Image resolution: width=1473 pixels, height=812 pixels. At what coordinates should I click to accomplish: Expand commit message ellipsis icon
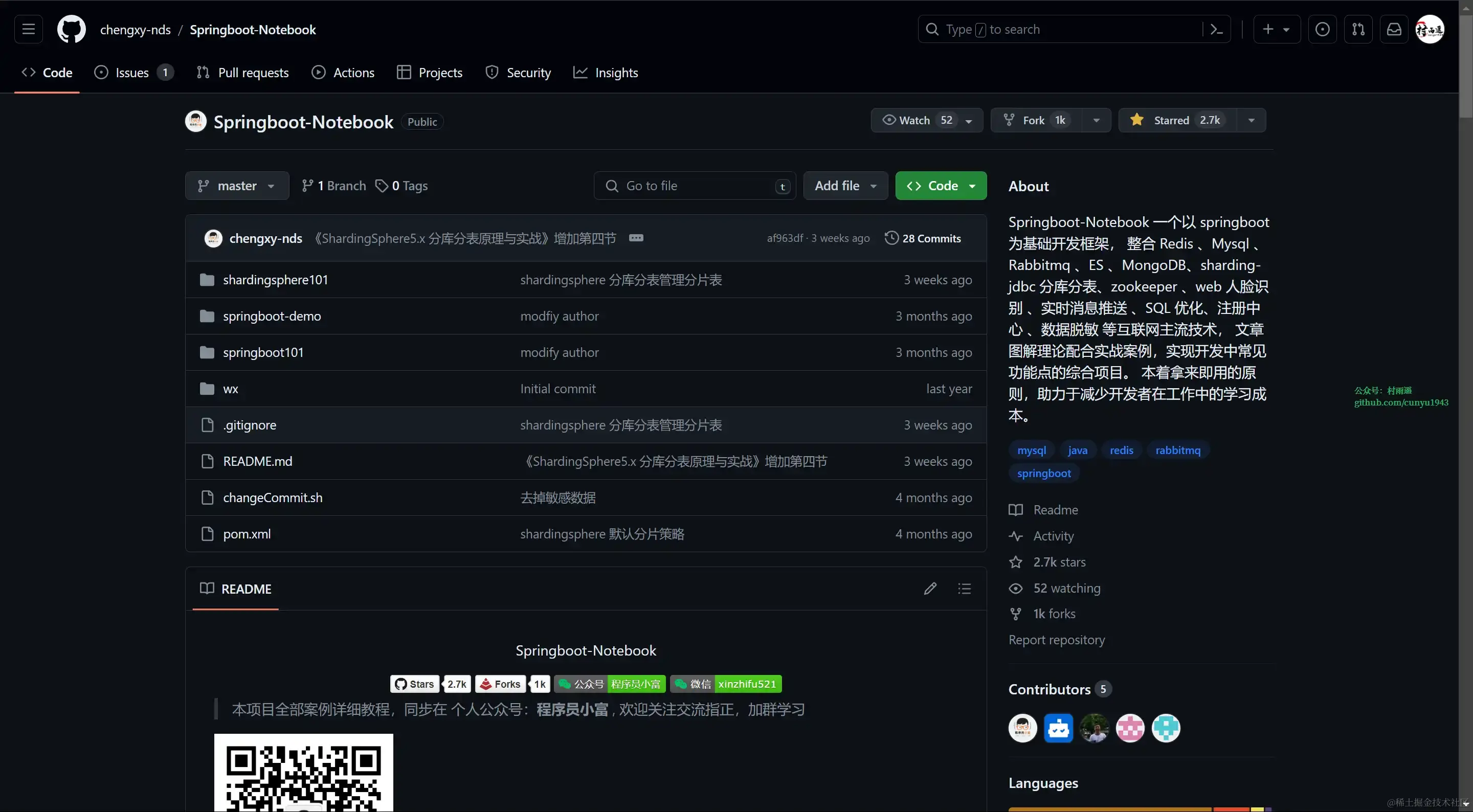tap(636, 238)
